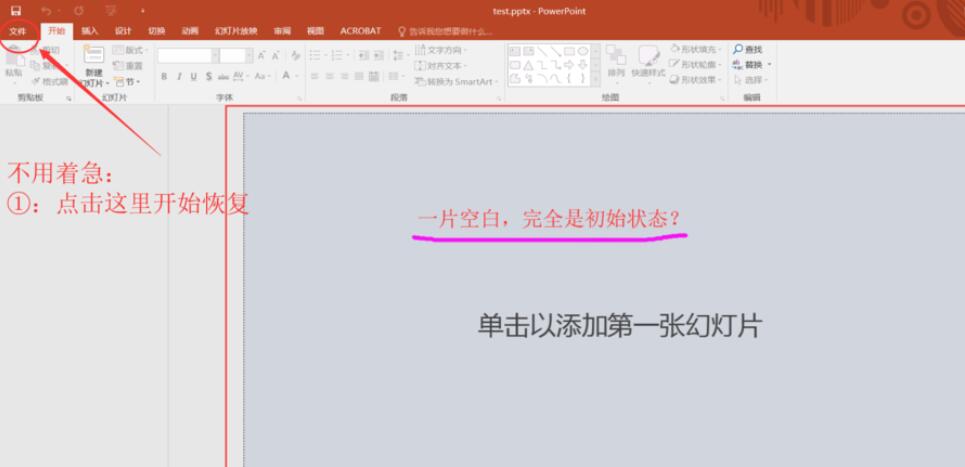965x467 pixels.
Task: Open 形状效果 (Shape Effects) dropdown
Action: point(695,80)
